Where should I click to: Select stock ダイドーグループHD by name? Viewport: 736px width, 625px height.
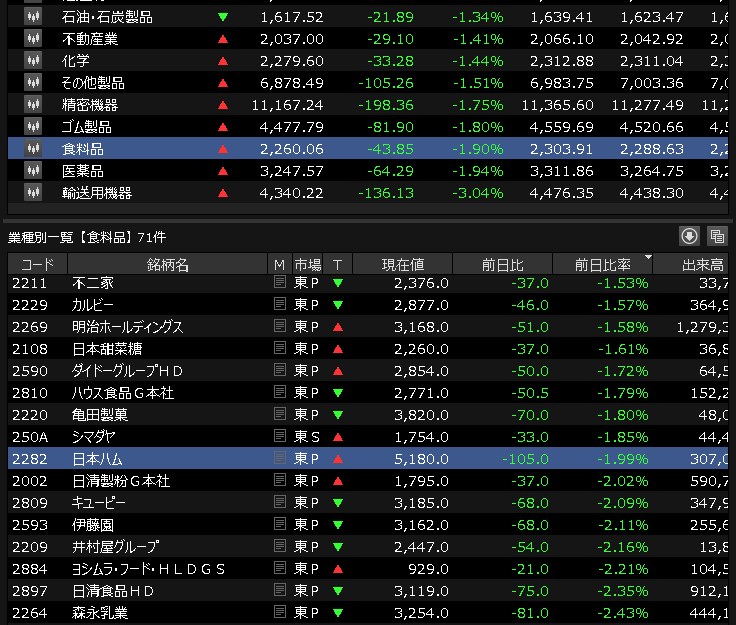(x=127, y=371)
